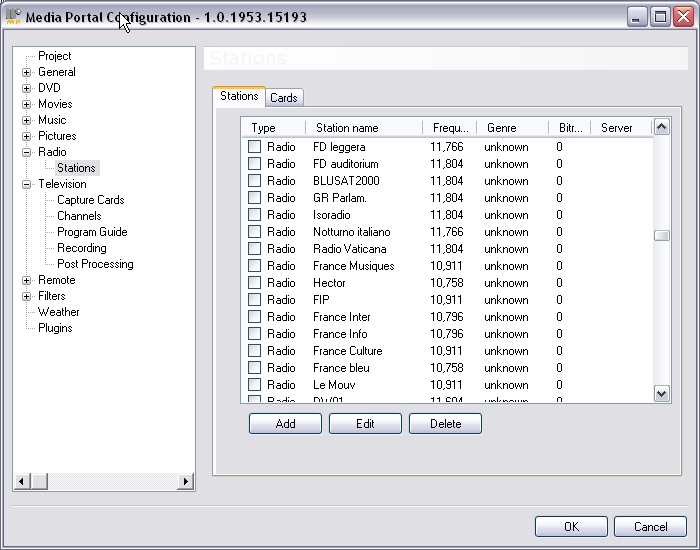The image size is (700, 550).
Task: Select the Weather tree item
Action: click(58, 312)
